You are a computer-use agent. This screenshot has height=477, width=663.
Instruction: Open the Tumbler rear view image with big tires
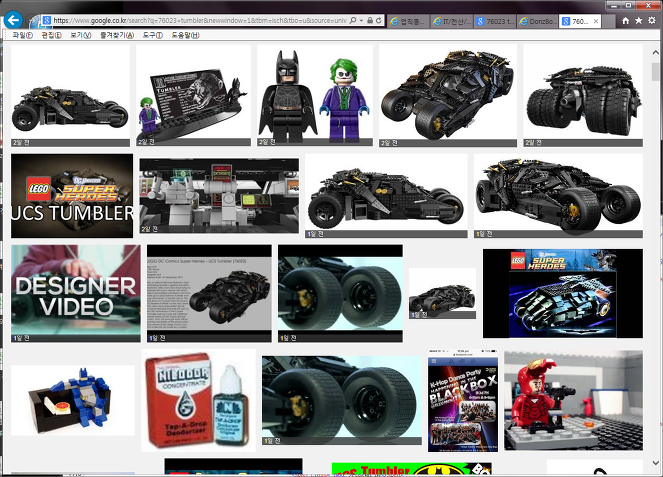[x=583, y=96]
